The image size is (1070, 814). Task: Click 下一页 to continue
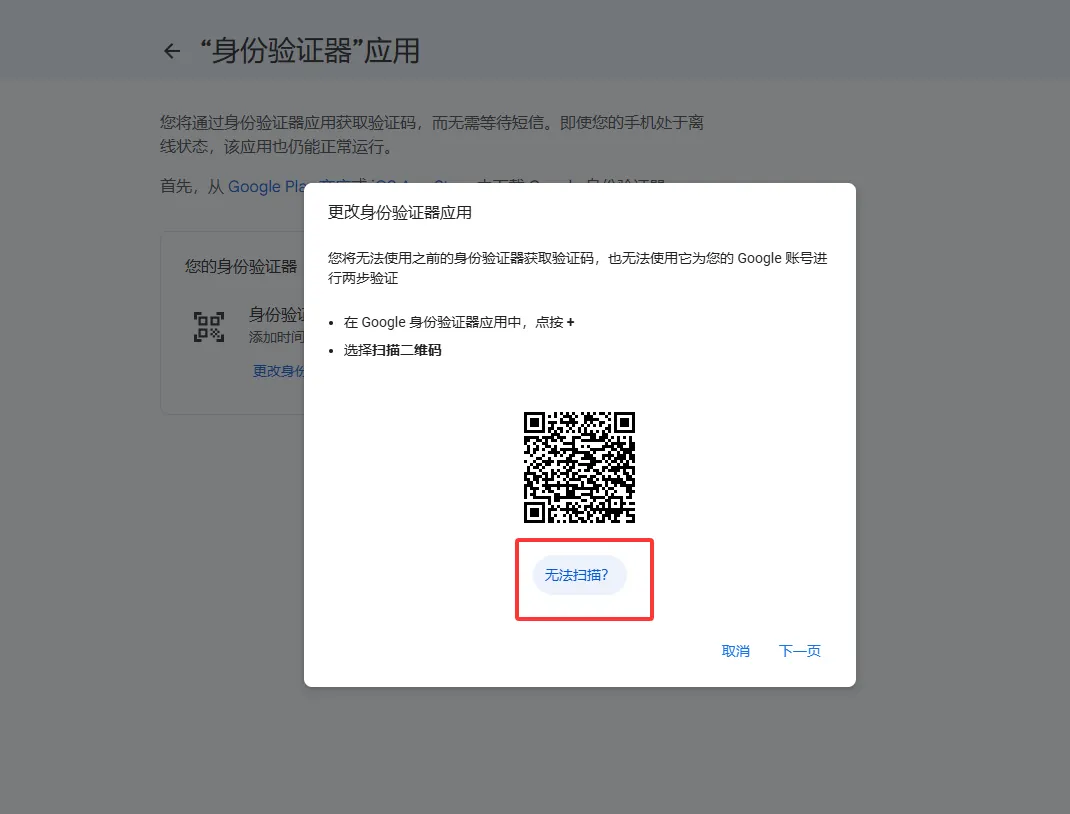pyautogui.click(x=800, y=651)
